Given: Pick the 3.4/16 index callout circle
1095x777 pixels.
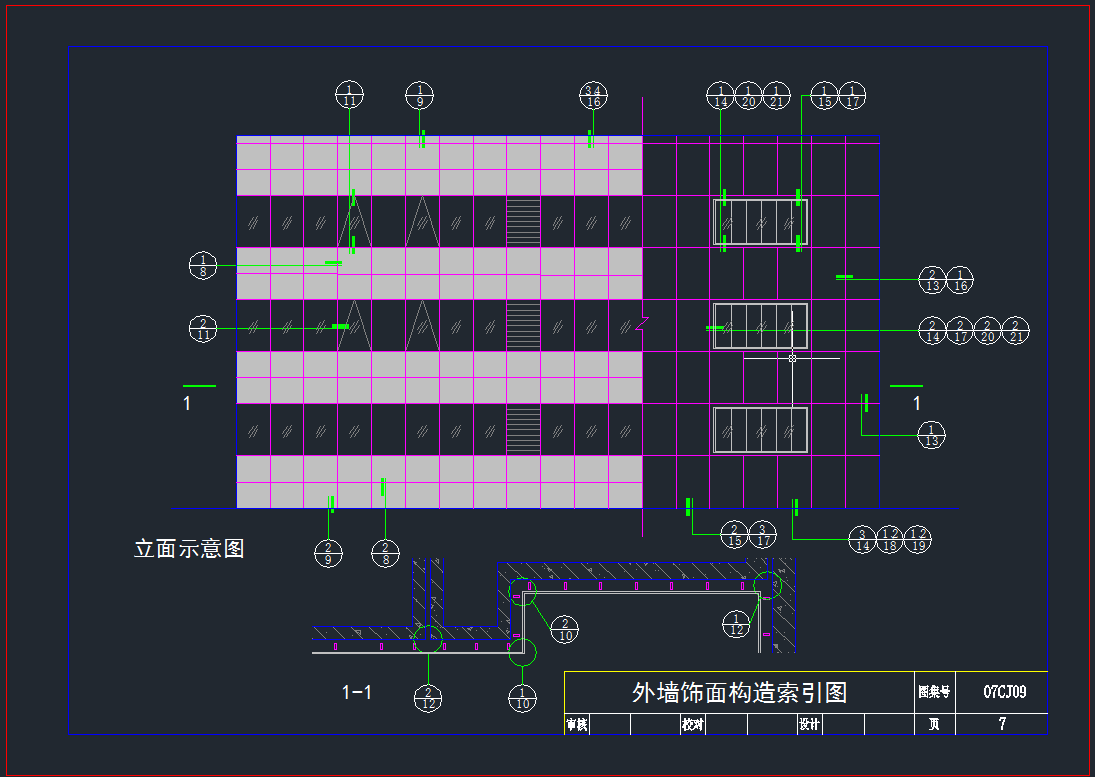Looking at the screenshot, I should tap(593, 95).
